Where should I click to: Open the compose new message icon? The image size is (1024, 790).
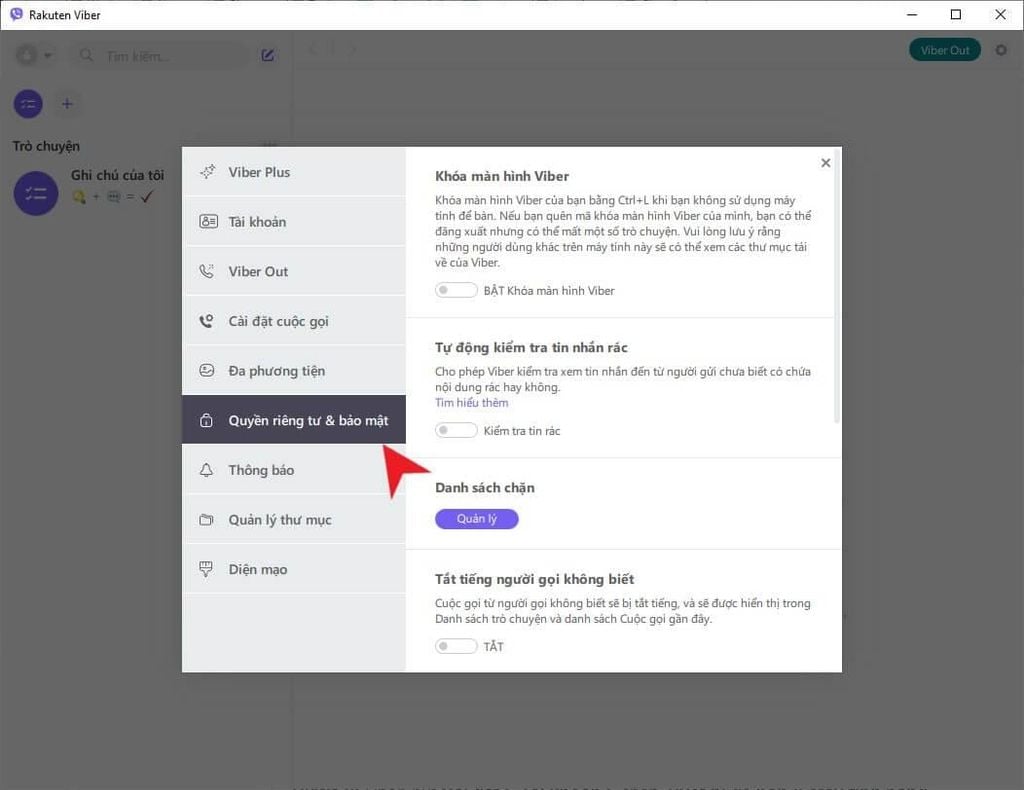pyautogui.click(x=267, y=56)
